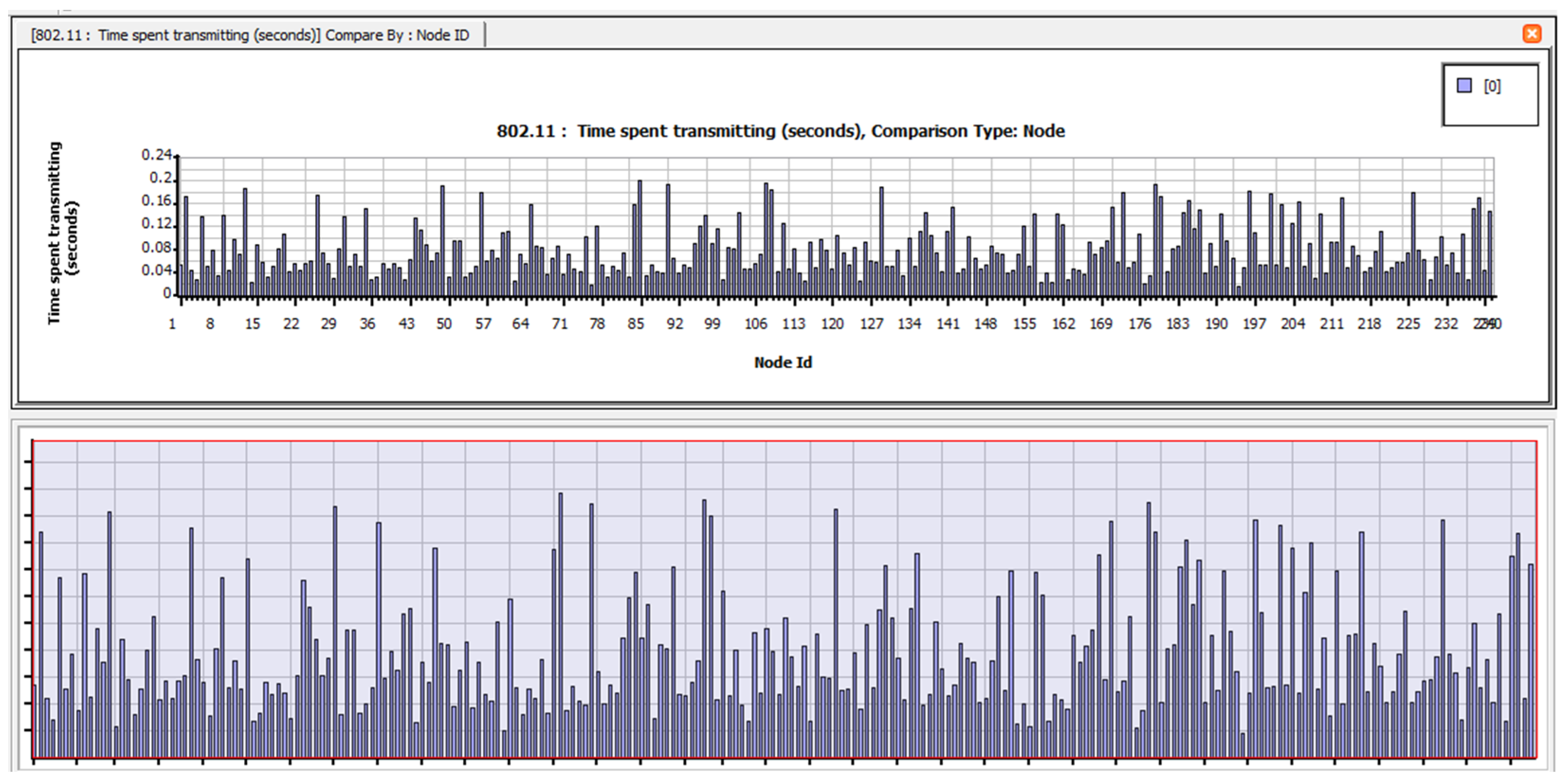Click the Node Id axis title
This screenshot has width=1567, height=784.
tap(783, 362)
